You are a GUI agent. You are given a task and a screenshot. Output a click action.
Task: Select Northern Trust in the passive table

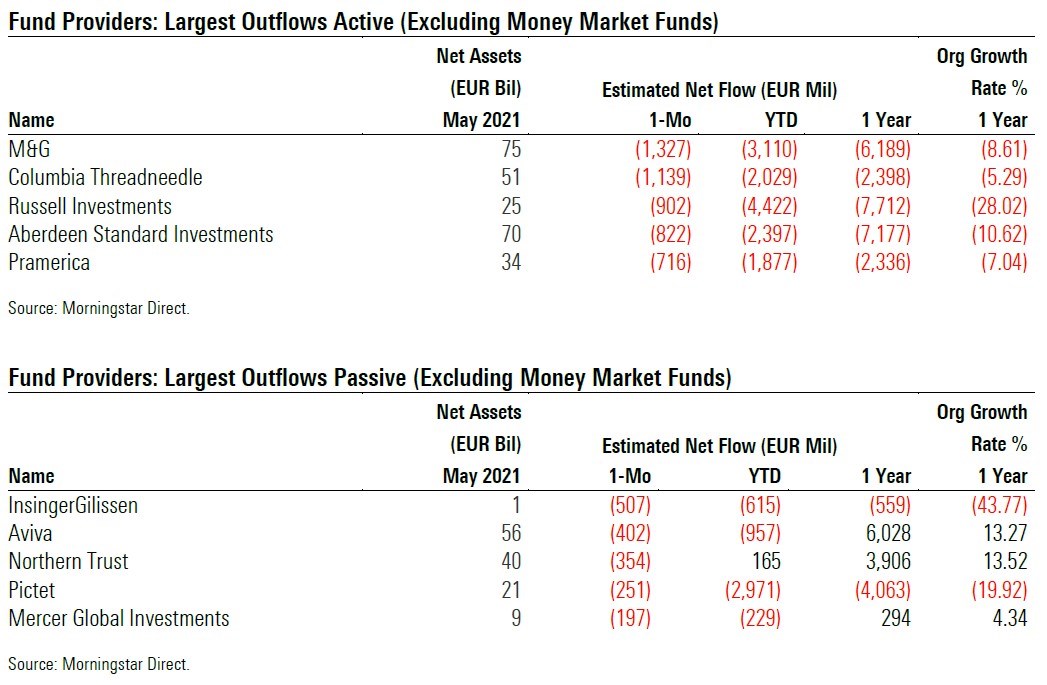(68, 562)
